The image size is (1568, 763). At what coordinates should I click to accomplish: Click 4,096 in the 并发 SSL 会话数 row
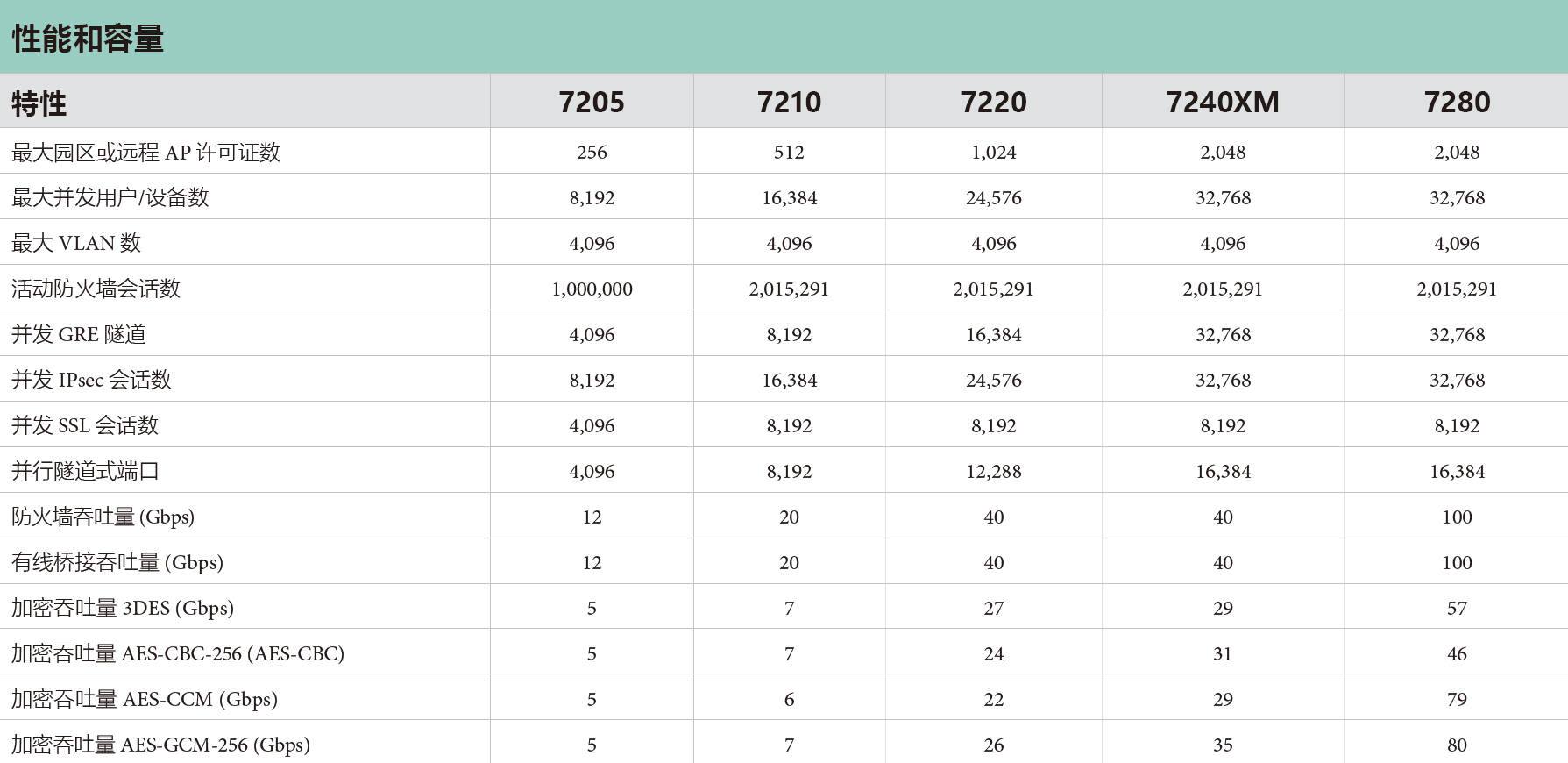click(x=592, y=426)
